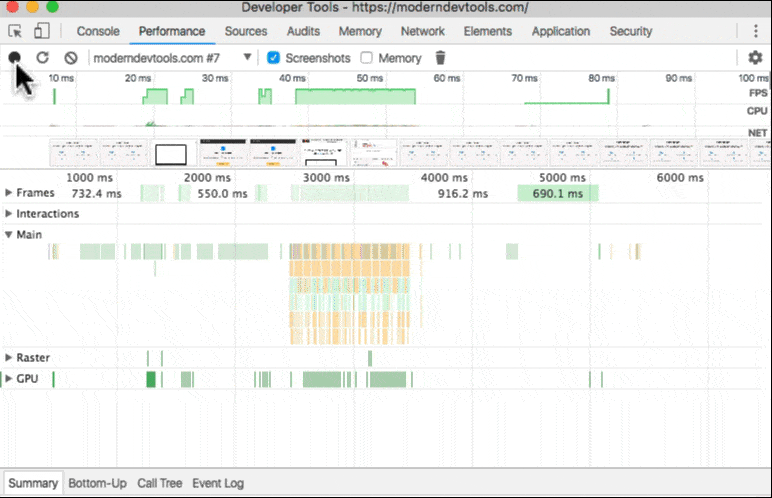This screenshot has width=772, height=498.
Task: Open the moderndevtools.com #7 recording dropdown
Action: [x=172, y=58]
